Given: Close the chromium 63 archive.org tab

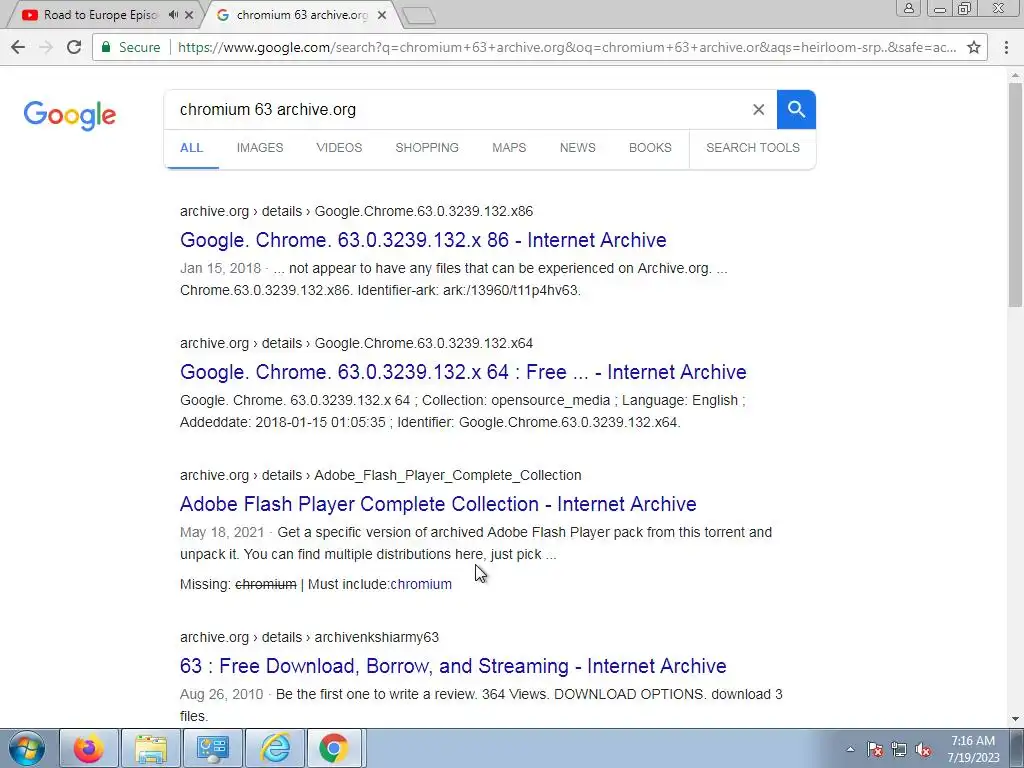Looking at the screenshot, I should tap(382, 14).
